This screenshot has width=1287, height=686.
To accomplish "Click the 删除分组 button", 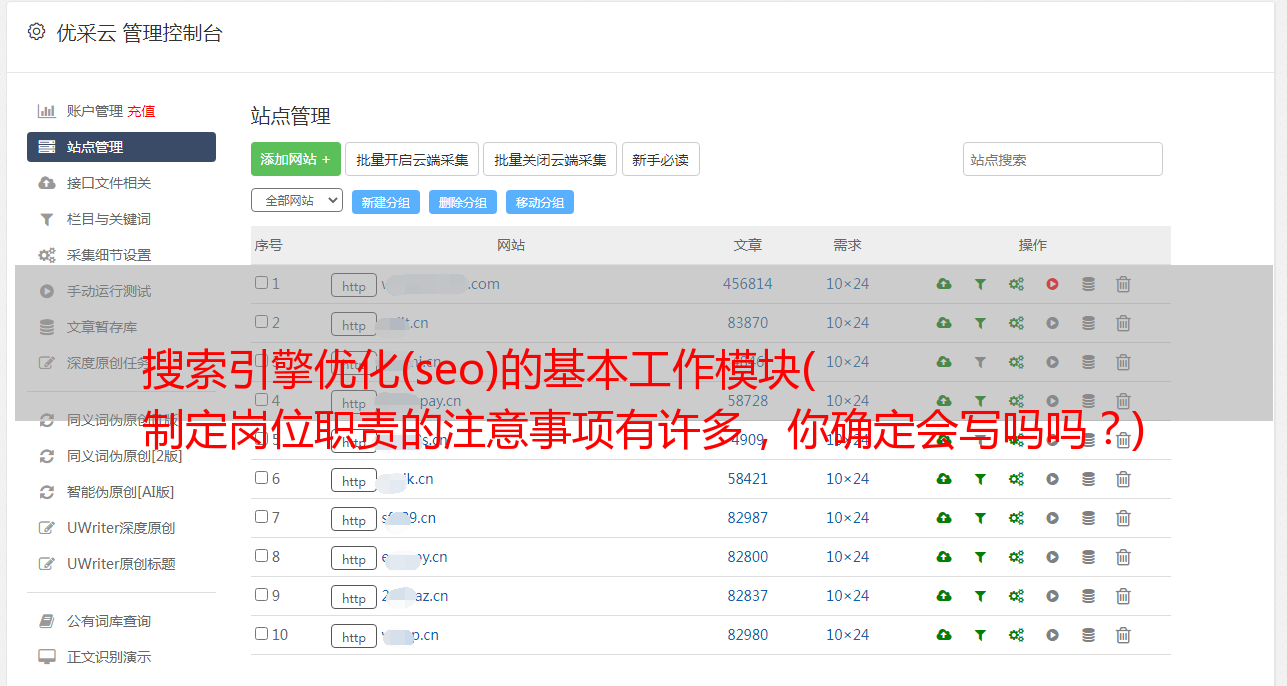I will [x=463, y=202].
